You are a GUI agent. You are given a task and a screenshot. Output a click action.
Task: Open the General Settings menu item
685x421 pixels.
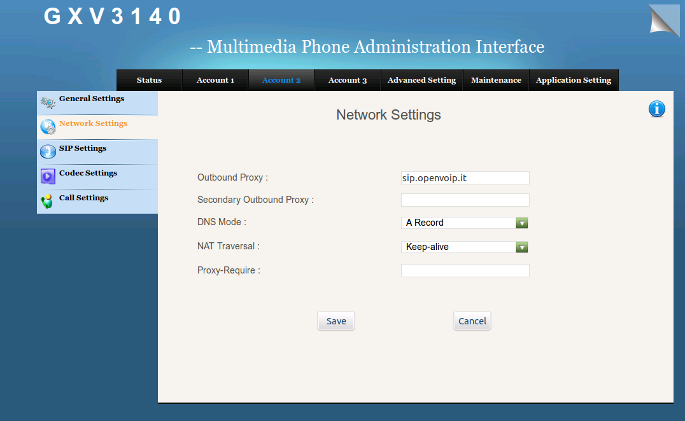tap(97, 103)
